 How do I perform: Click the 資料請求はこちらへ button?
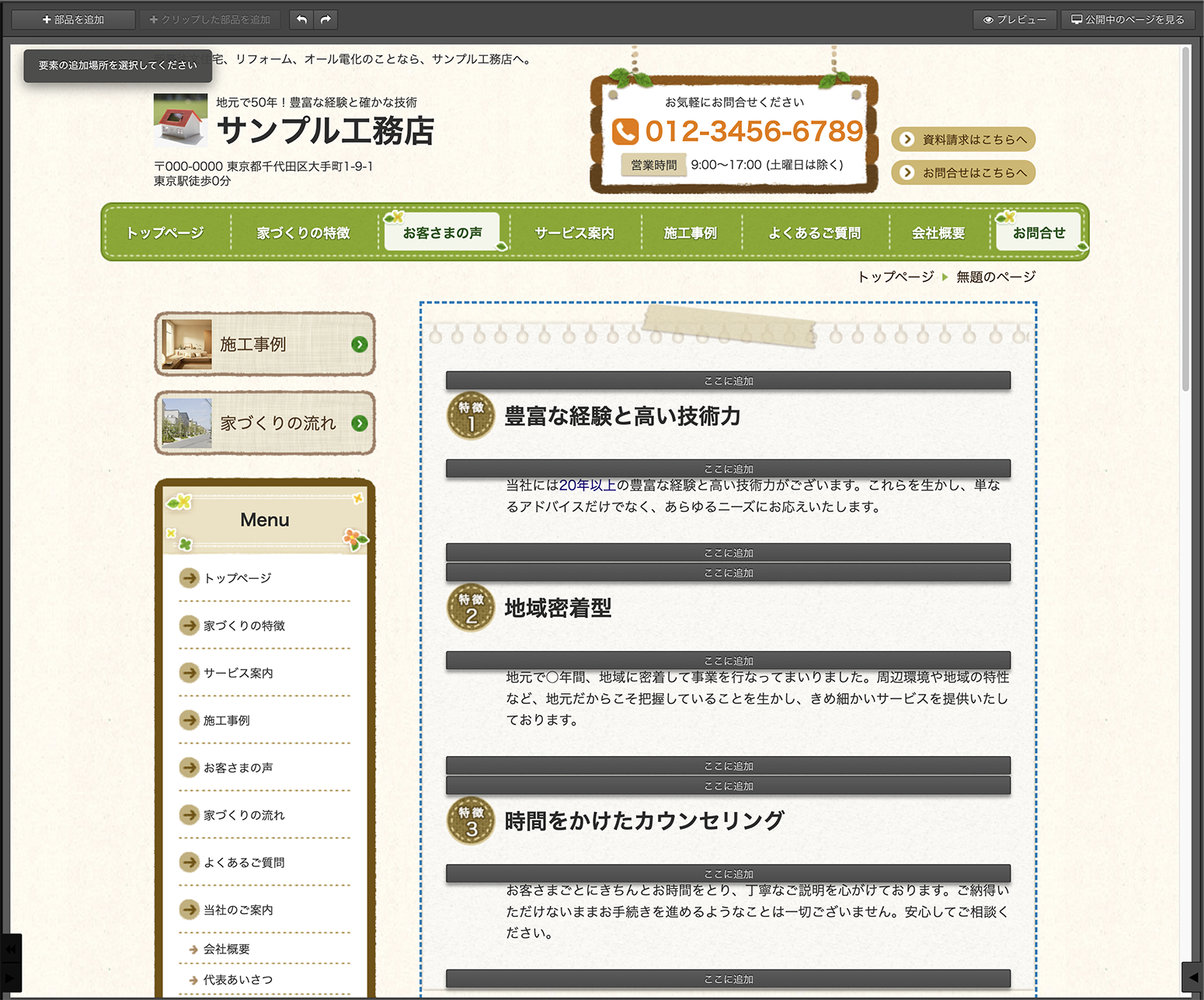(x=963, y=140)
